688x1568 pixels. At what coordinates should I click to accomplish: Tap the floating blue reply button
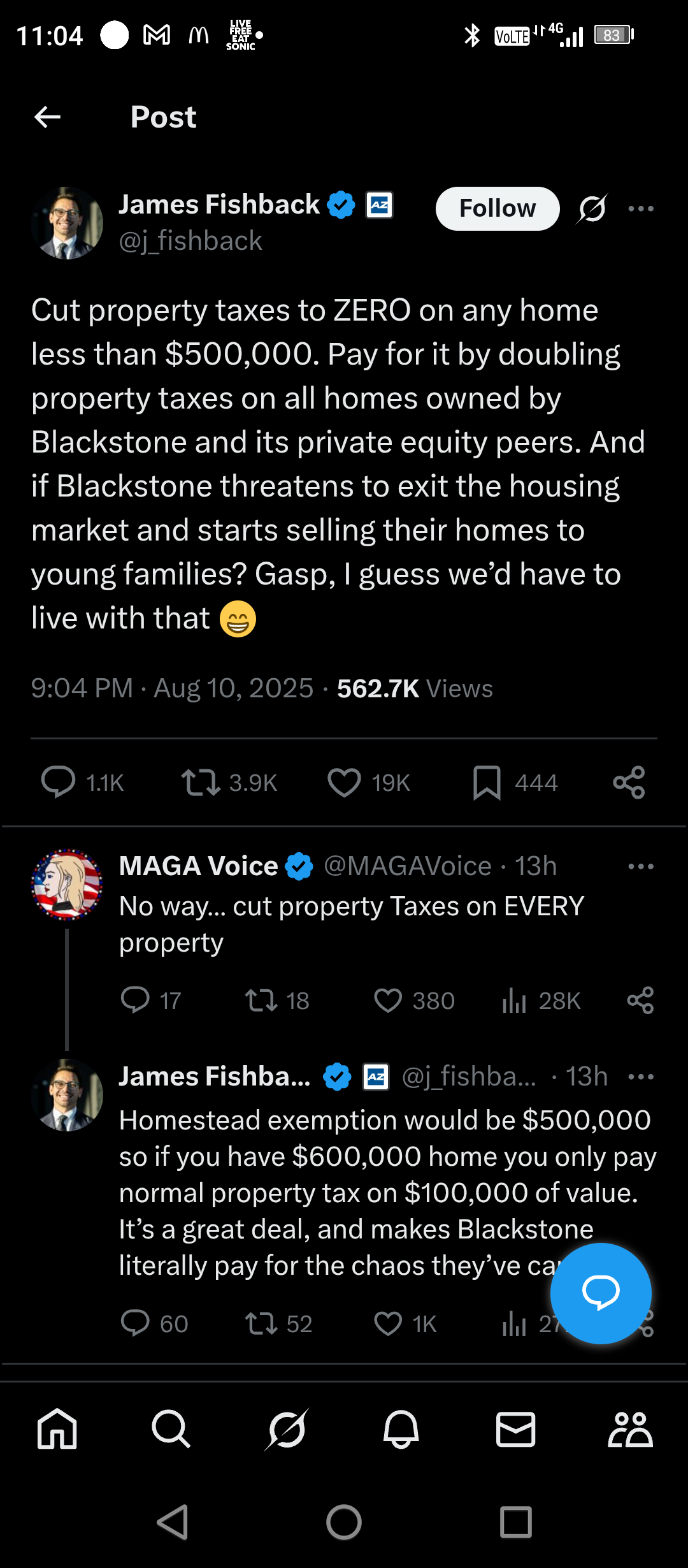(600, 1293)
